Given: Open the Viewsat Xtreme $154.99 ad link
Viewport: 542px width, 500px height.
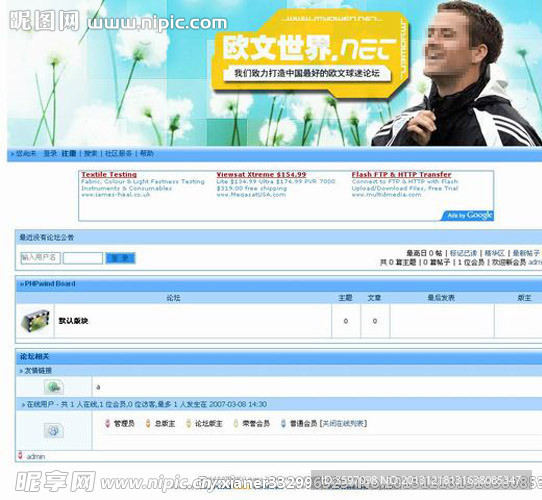Looking at the screenshot, I should click(261, 175).
